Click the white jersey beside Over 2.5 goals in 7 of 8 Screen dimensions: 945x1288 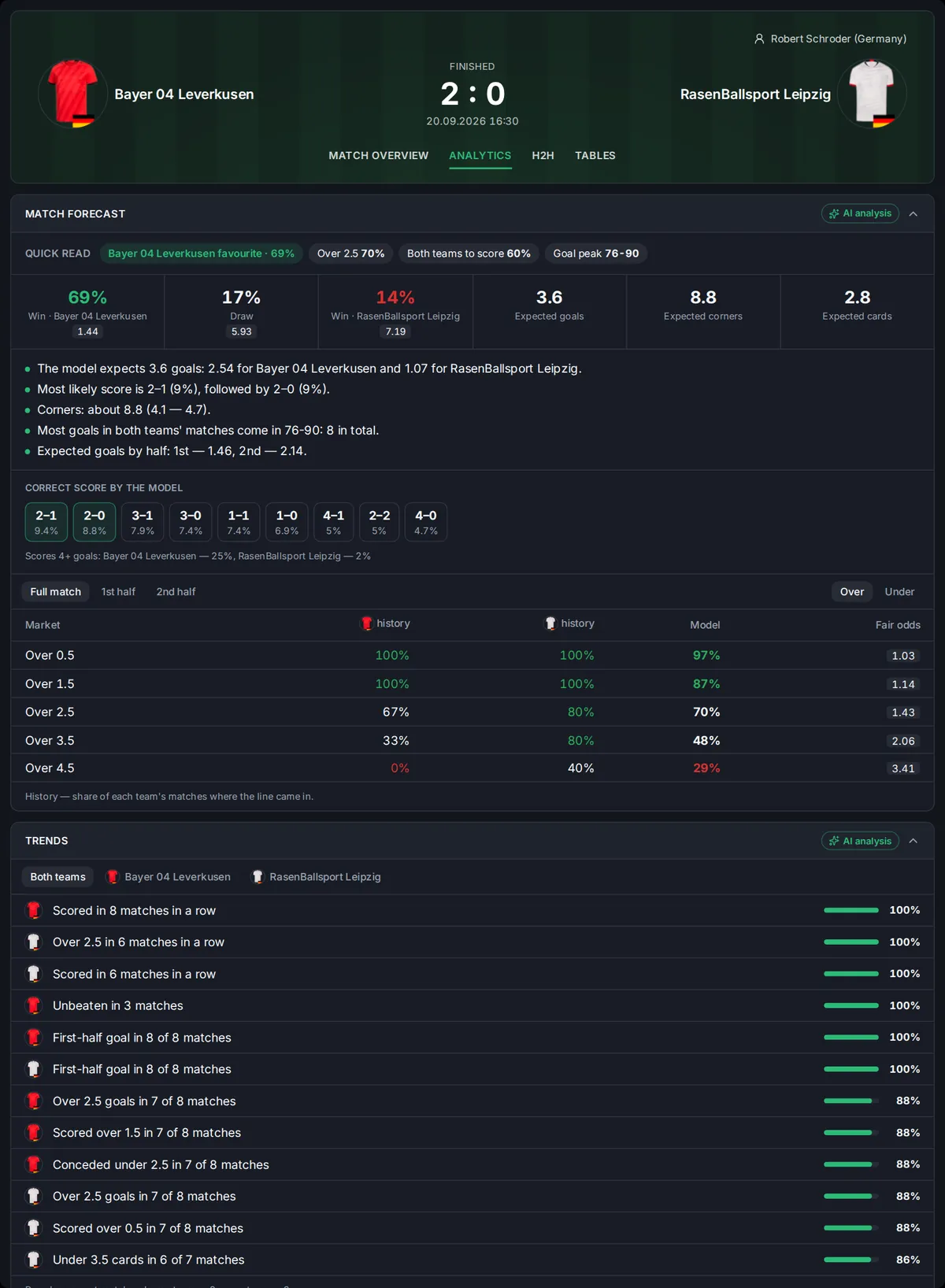[x=34, y=1196]
